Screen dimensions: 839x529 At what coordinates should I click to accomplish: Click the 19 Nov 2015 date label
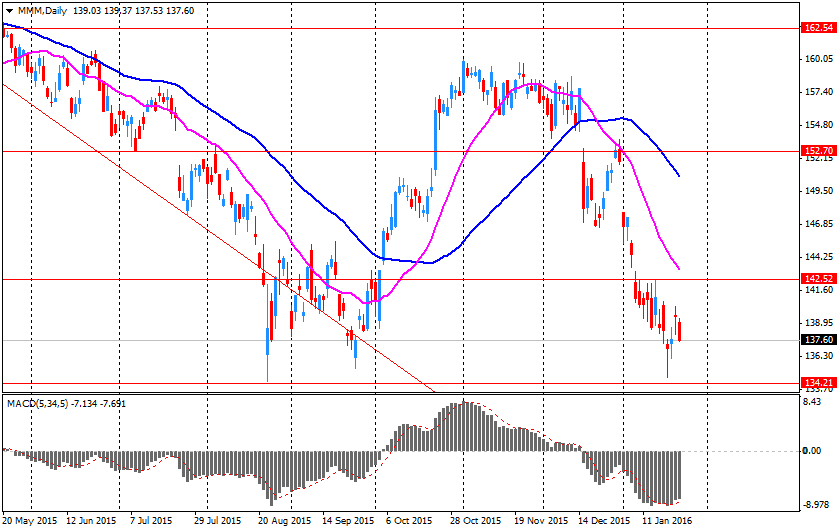click(x=541, y=520)
